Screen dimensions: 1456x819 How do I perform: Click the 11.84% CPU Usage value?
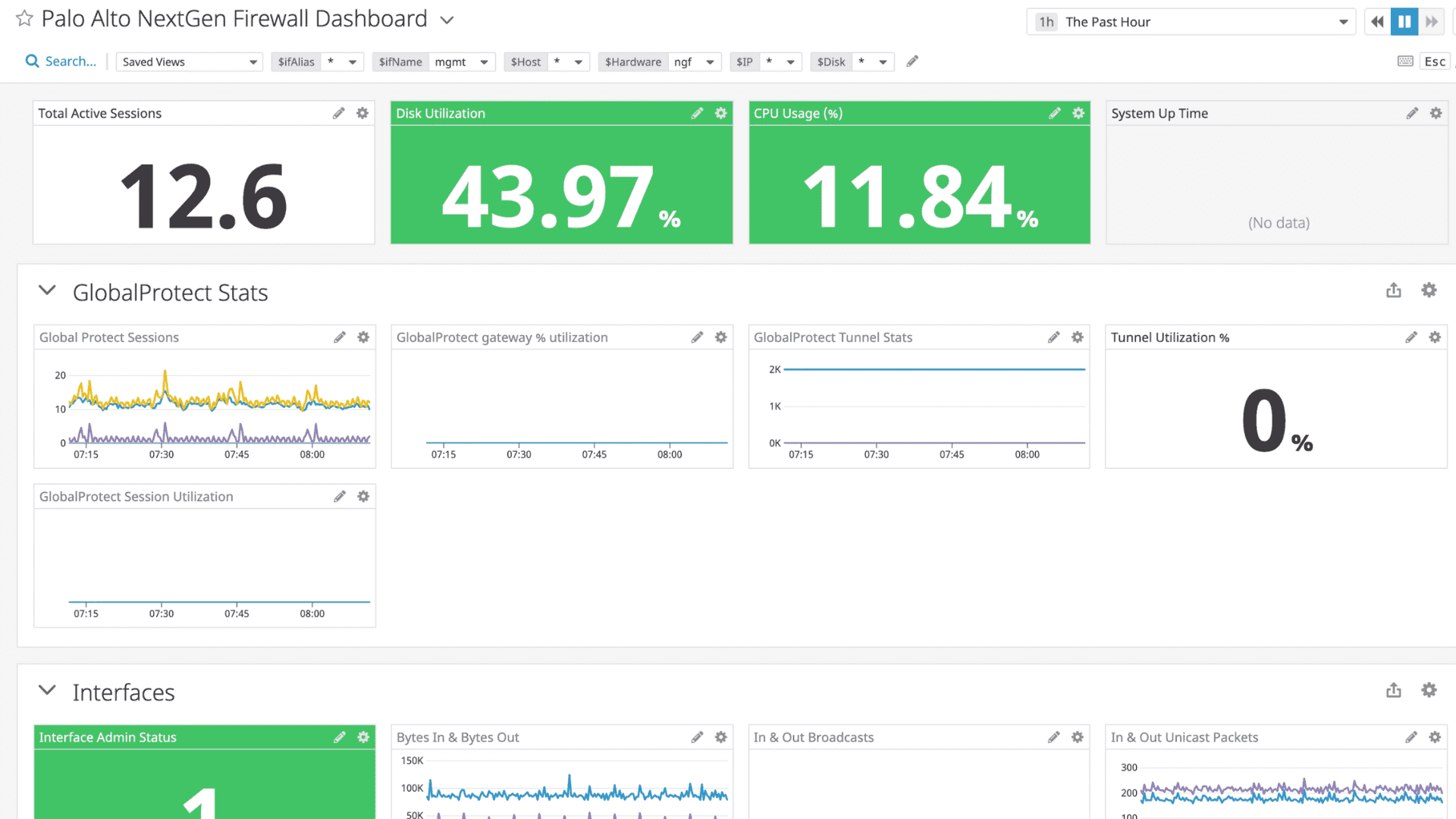click(920, 197)
